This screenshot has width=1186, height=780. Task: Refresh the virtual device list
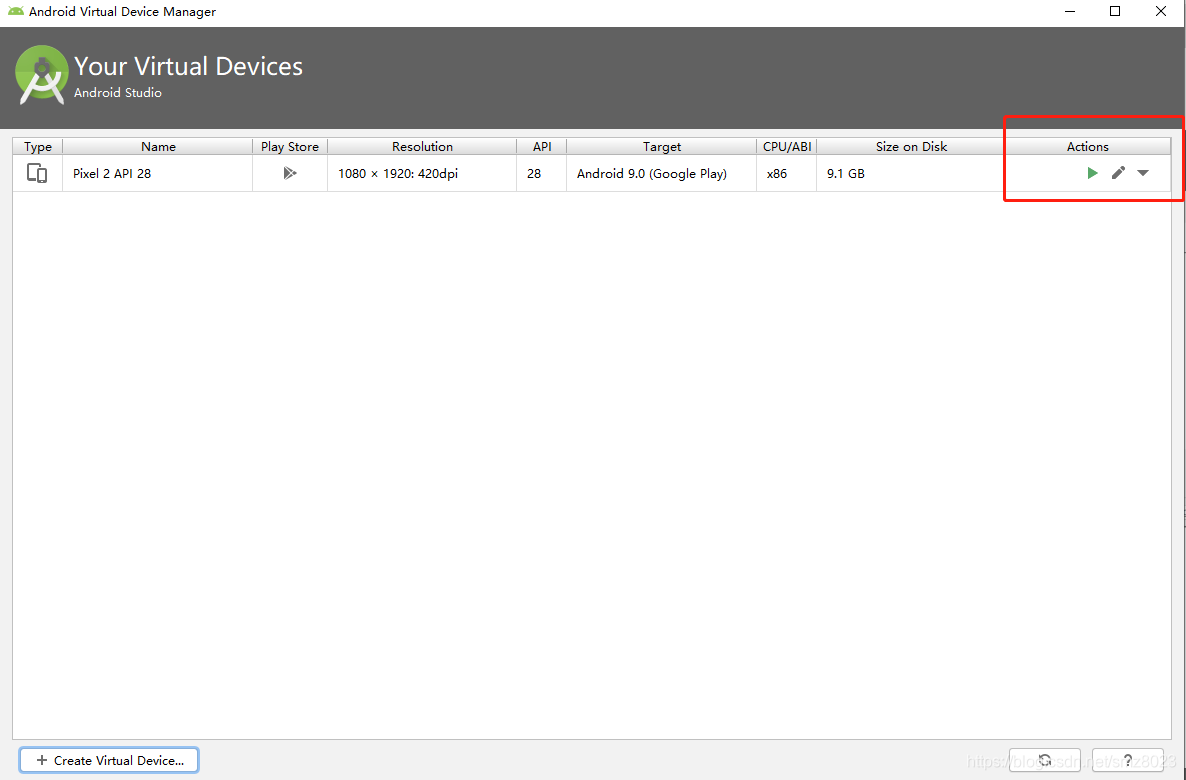point(1045,760)
